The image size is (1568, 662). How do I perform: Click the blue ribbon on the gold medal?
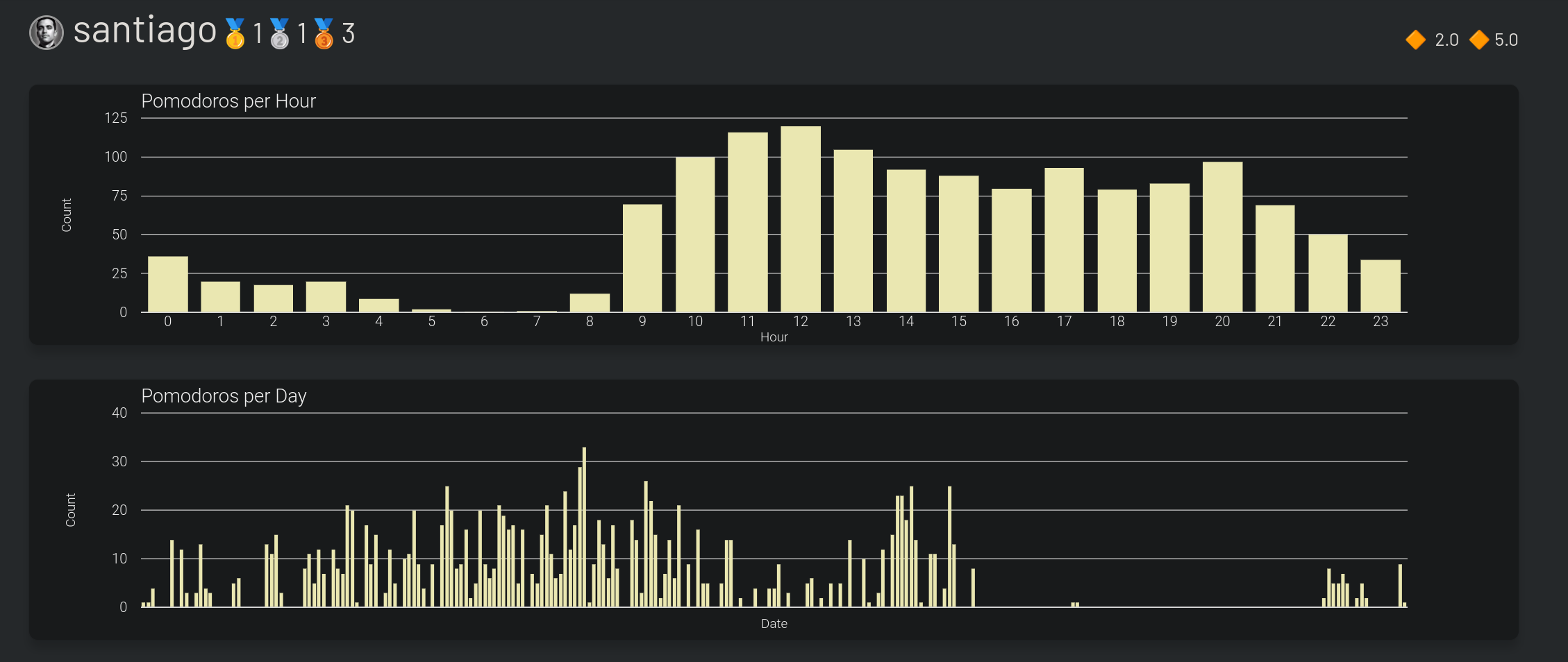click(x=235, y=22)
